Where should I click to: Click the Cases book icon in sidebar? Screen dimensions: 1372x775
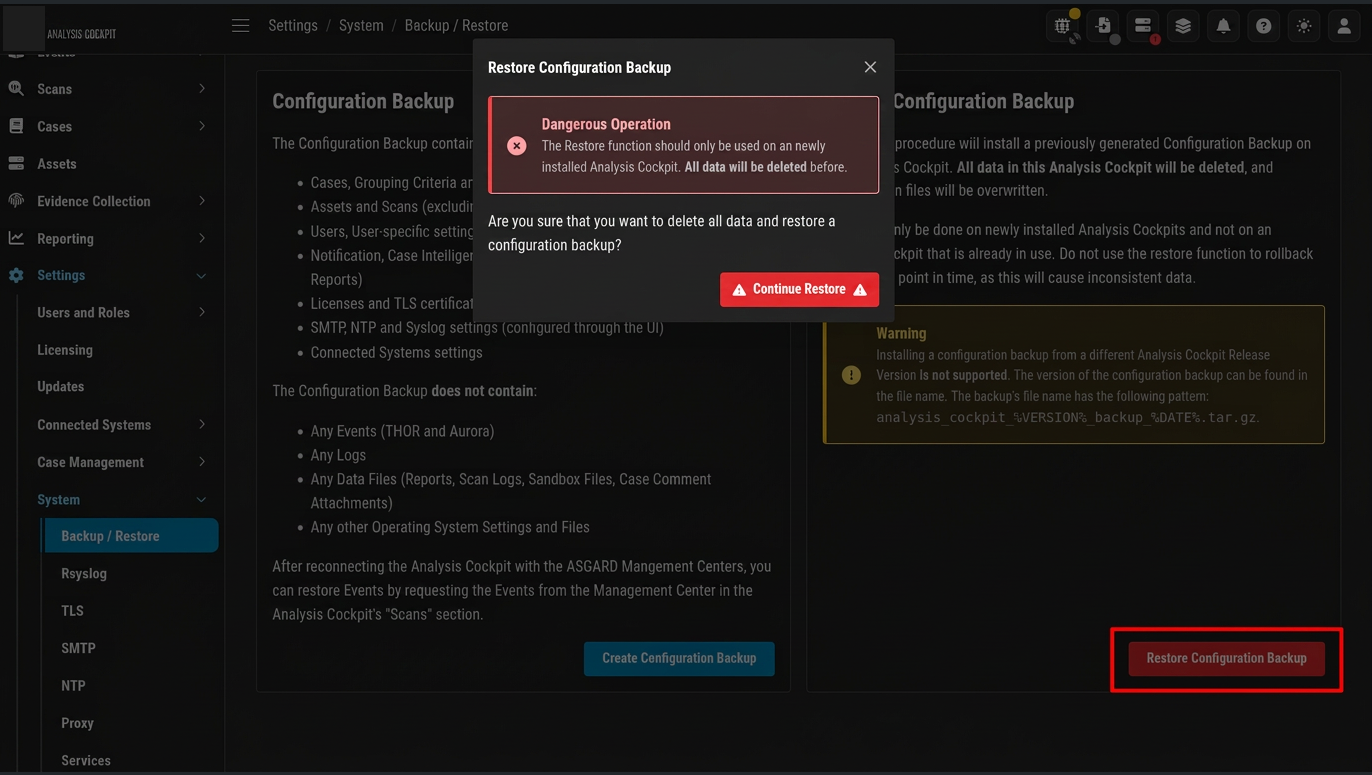pyautogui.click(x=16, y=126)
